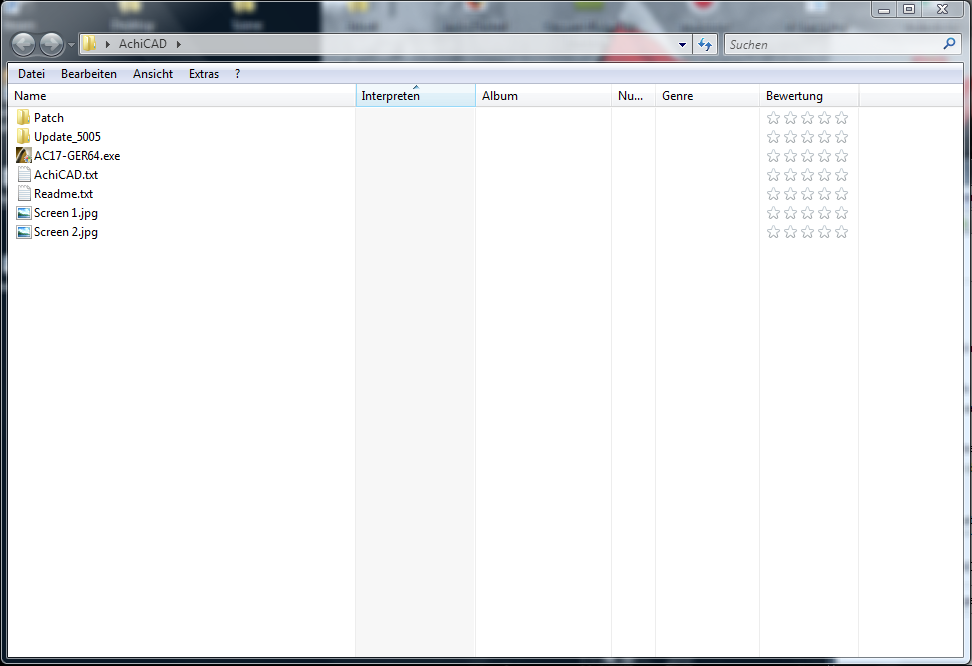972x666 pixels.
Task: Sort by the Album column header
Action: point(544,95)
